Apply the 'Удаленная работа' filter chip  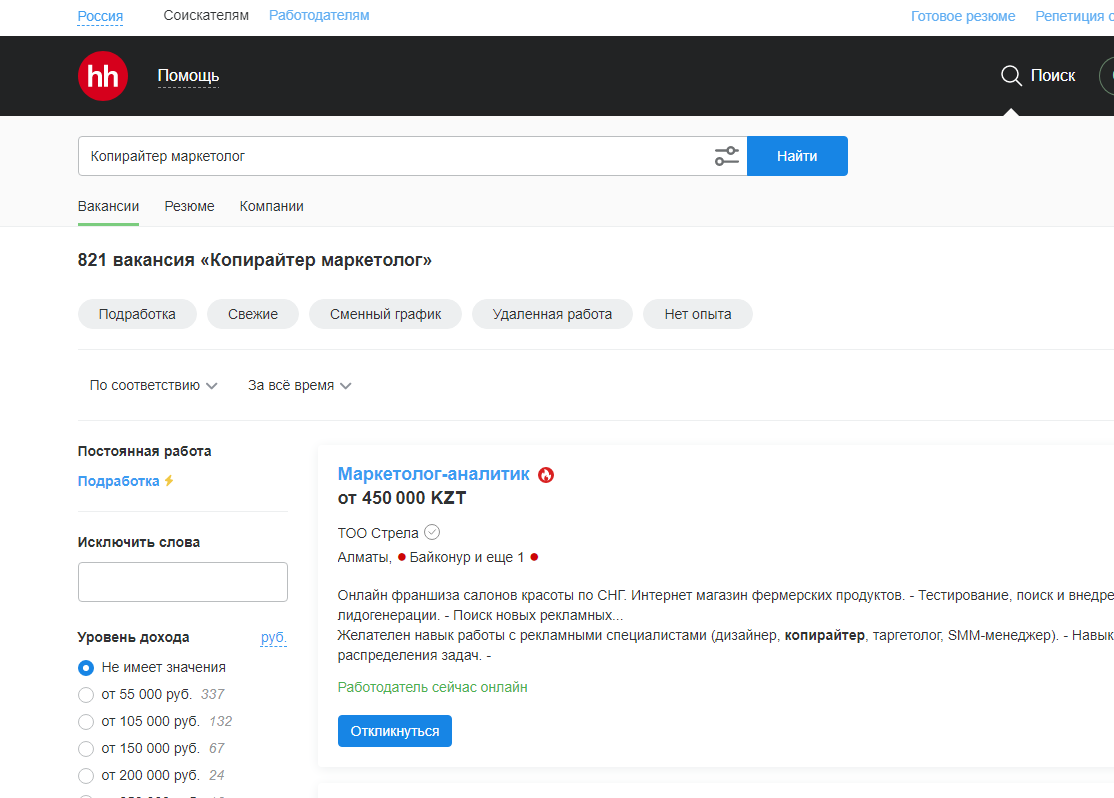coord(552,314)
